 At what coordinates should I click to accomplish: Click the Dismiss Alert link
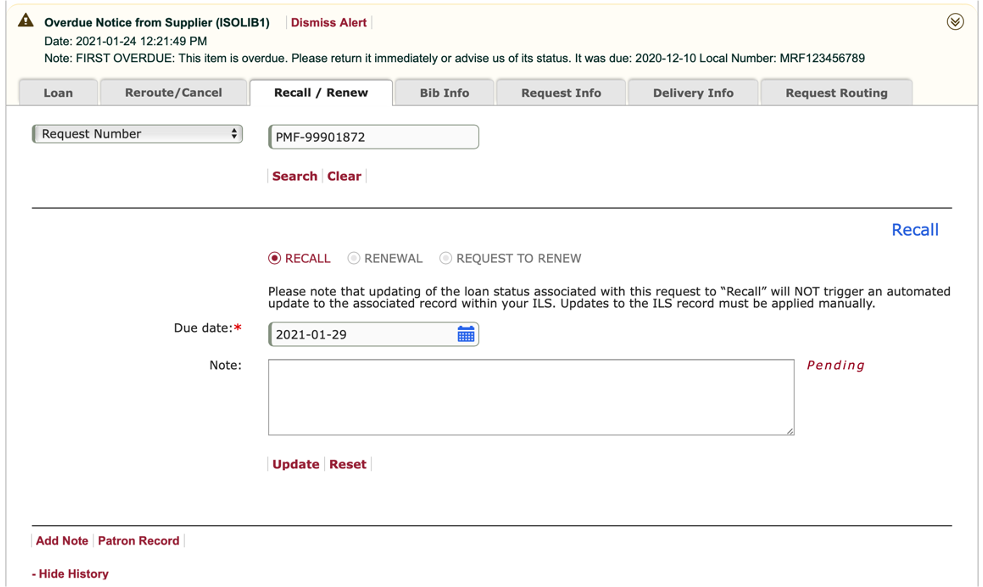point(329,22)
